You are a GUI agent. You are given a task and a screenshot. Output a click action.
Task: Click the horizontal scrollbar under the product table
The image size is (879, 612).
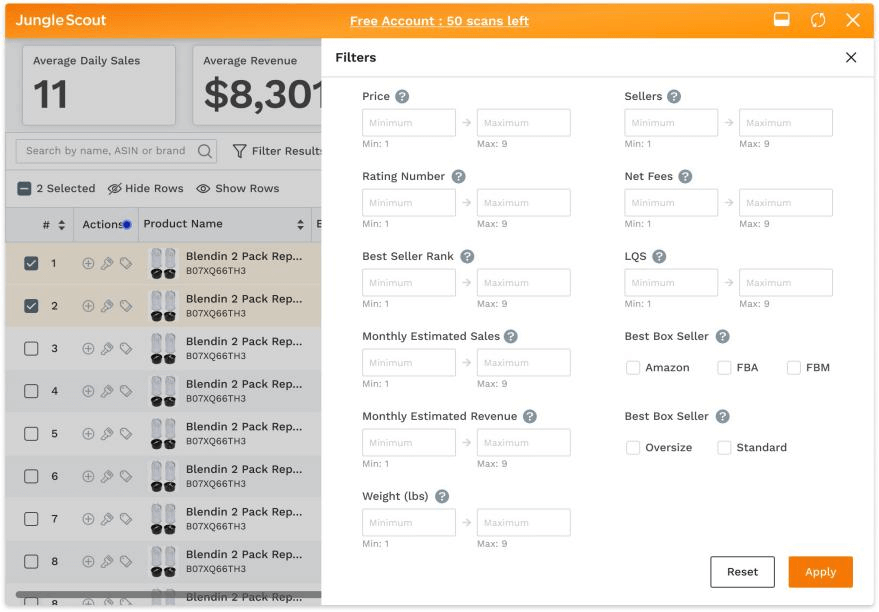click(168, 594)
